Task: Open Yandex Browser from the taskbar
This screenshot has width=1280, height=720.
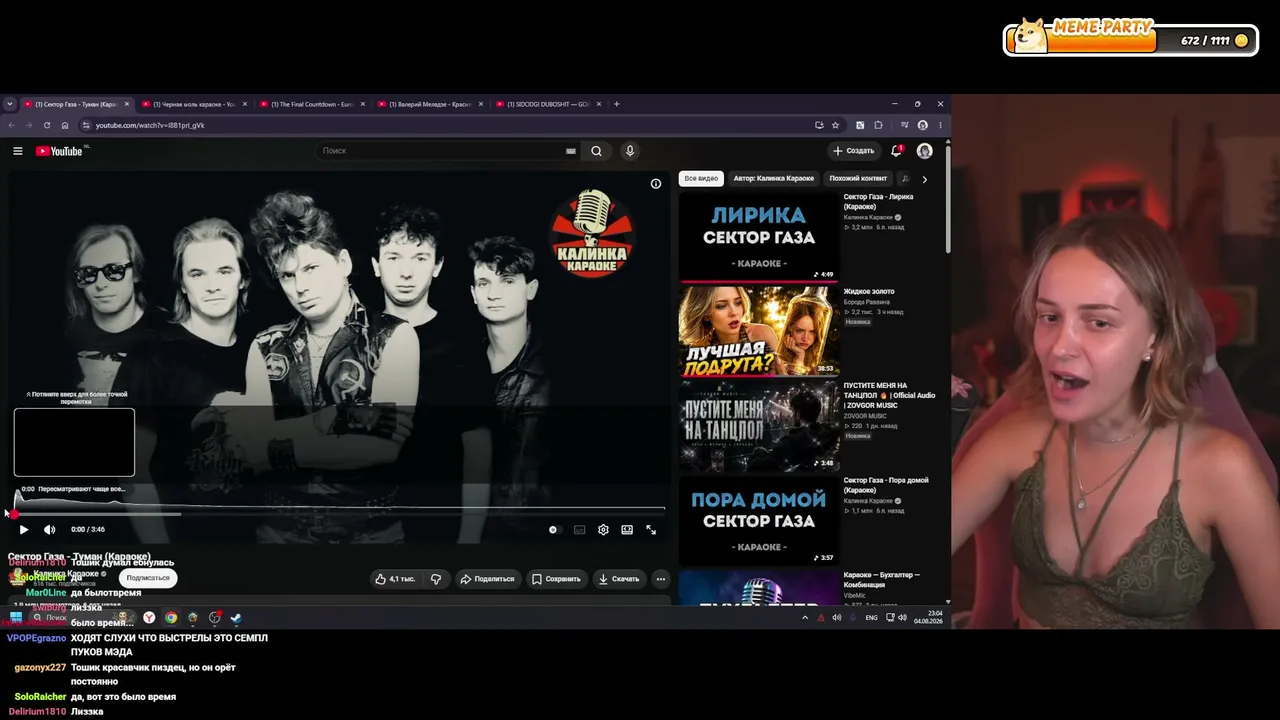Action: click(x=149, y=618)
